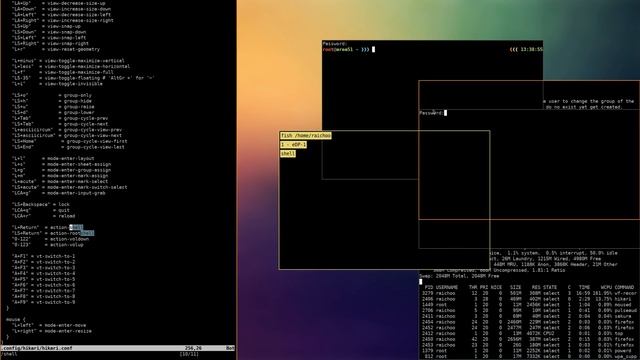Click the "mode-enter-resize" mouse binding
Viewport: 640px width, 360px height.
pyautogui.click(x=52, y=331)
